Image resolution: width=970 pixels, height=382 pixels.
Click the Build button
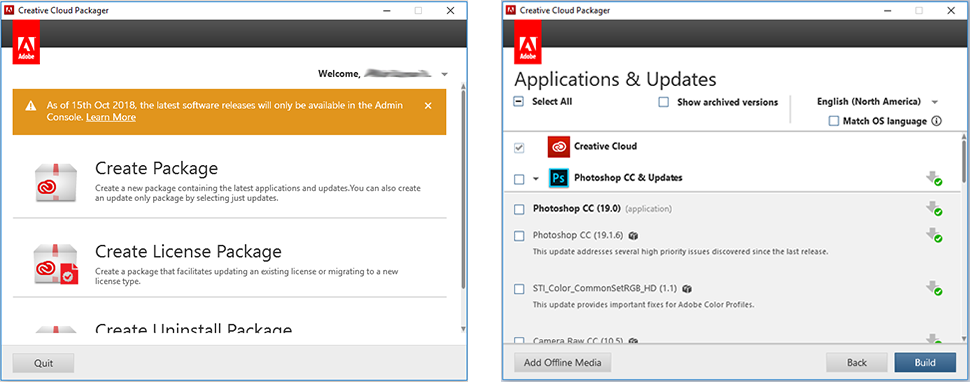(925, 362)
